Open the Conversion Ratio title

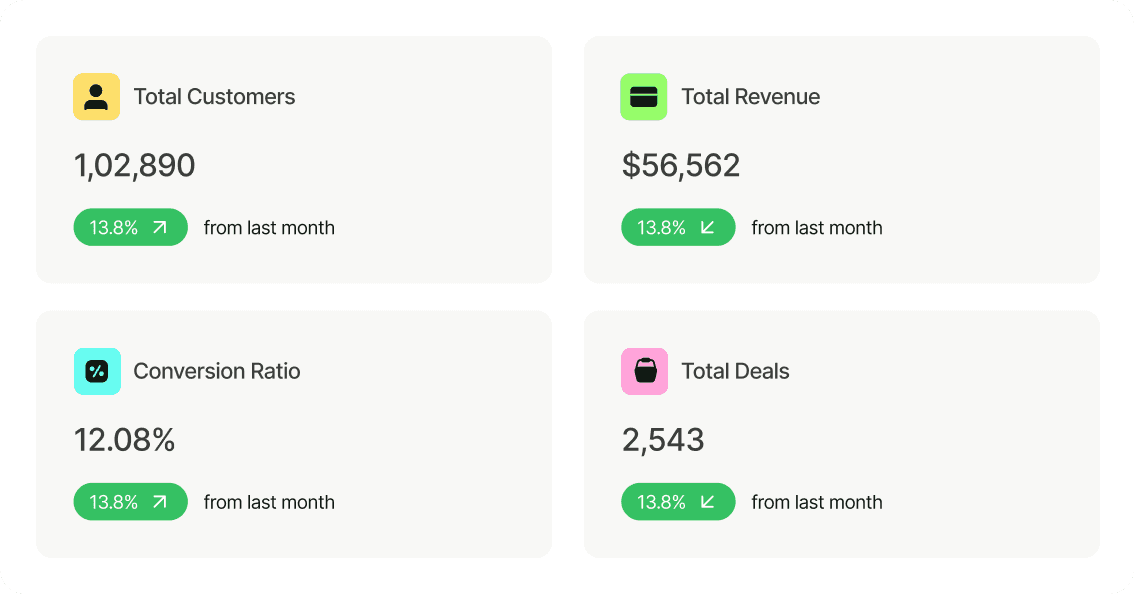tap(216, 371)
